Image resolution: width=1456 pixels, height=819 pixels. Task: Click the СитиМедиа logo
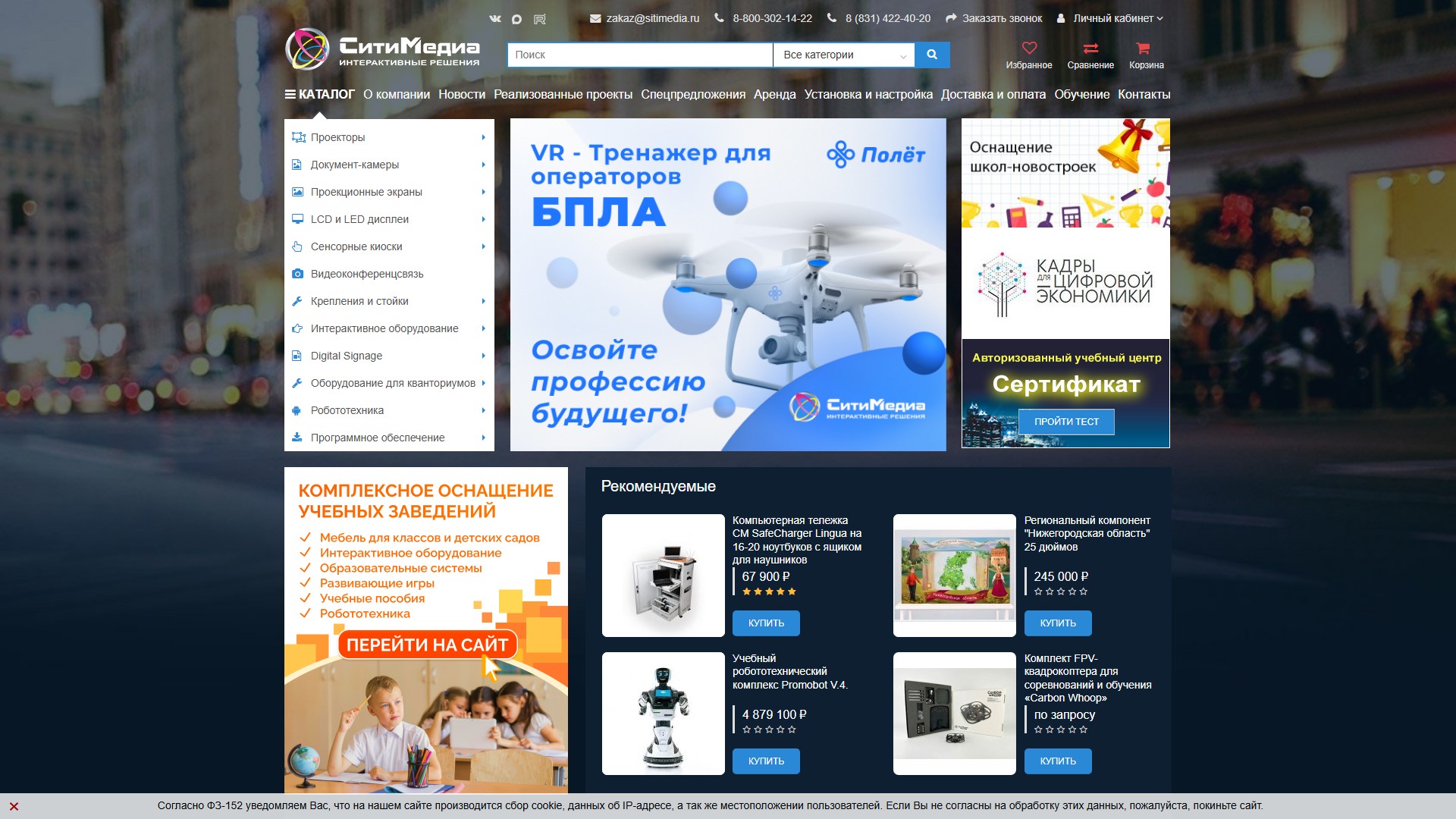(382, 49)
